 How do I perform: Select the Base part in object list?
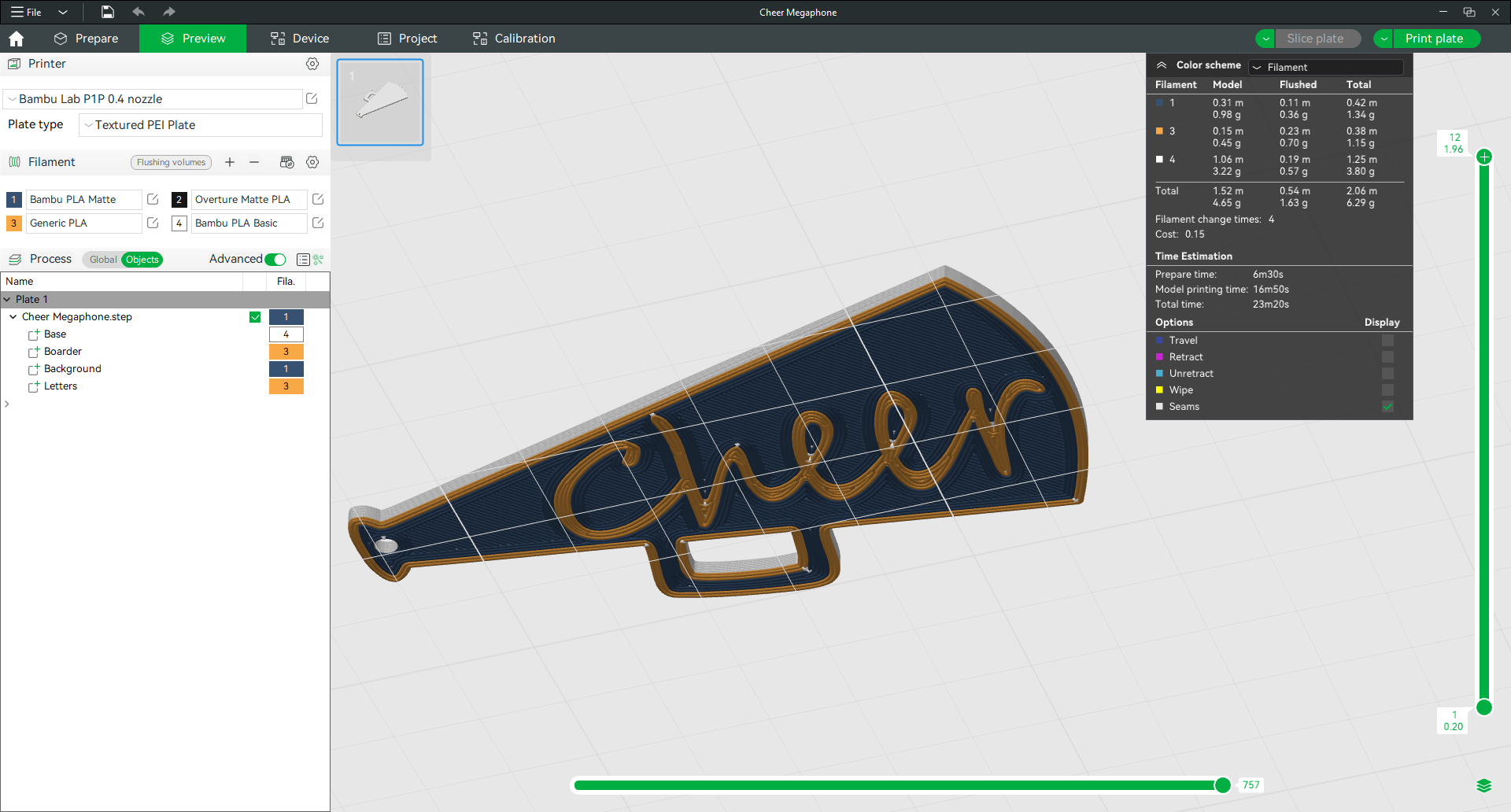(x=55, y=334)
